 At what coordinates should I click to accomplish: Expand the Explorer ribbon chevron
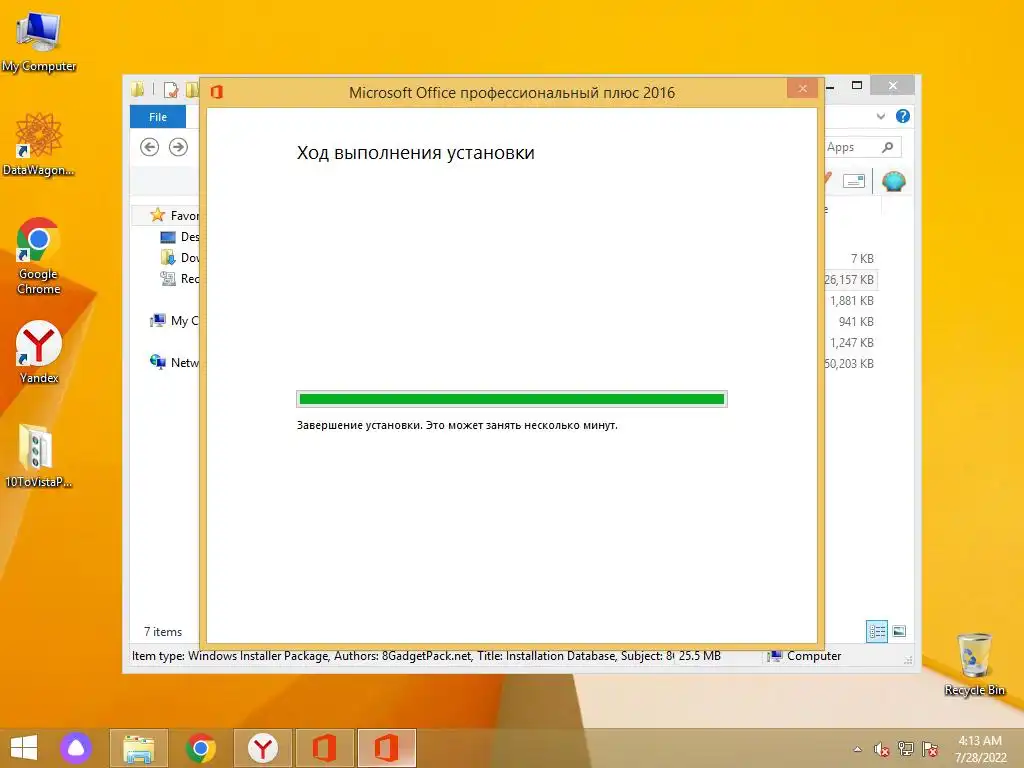(881, 116)
